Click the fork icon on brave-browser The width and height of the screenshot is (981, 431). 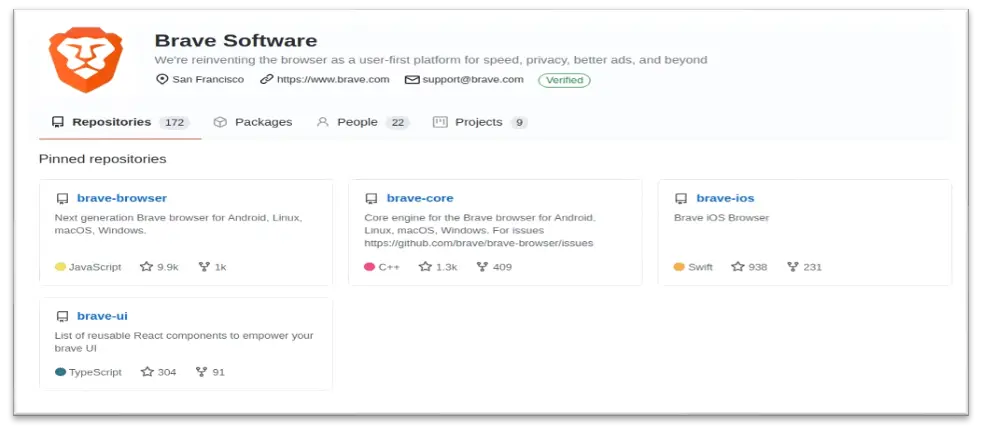tap(204, 267)
